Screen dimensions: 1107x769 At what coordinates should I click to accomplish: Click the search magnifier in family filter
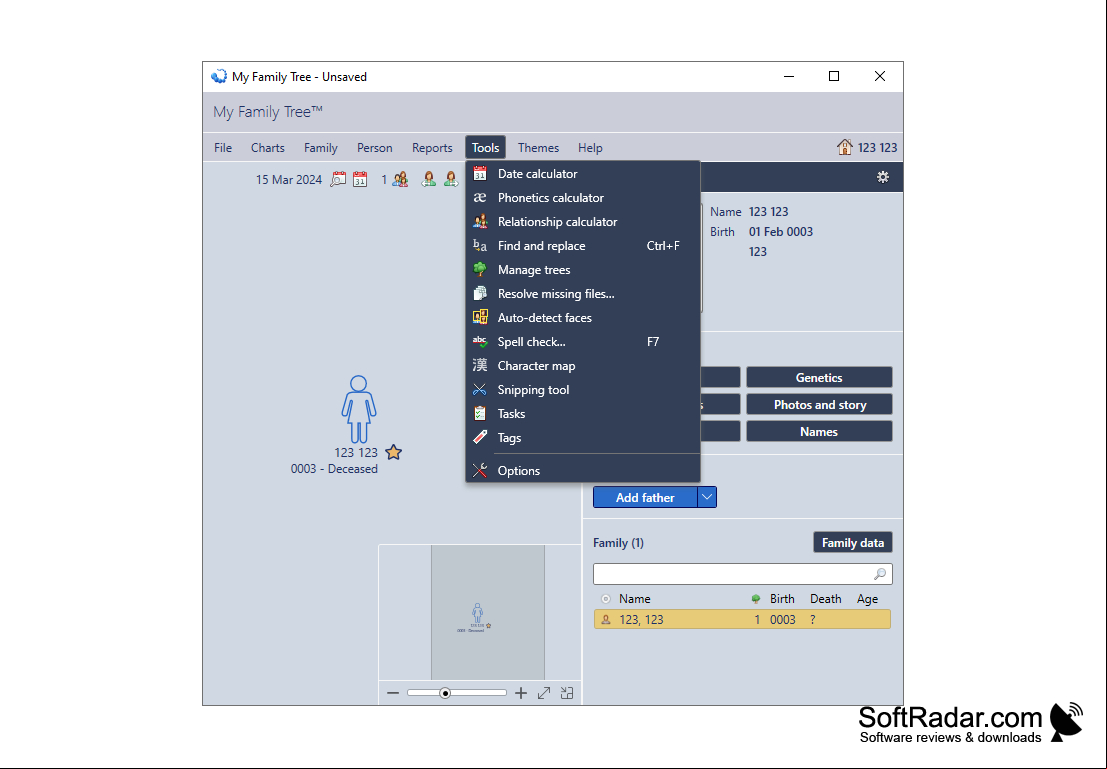pos(880,574)
